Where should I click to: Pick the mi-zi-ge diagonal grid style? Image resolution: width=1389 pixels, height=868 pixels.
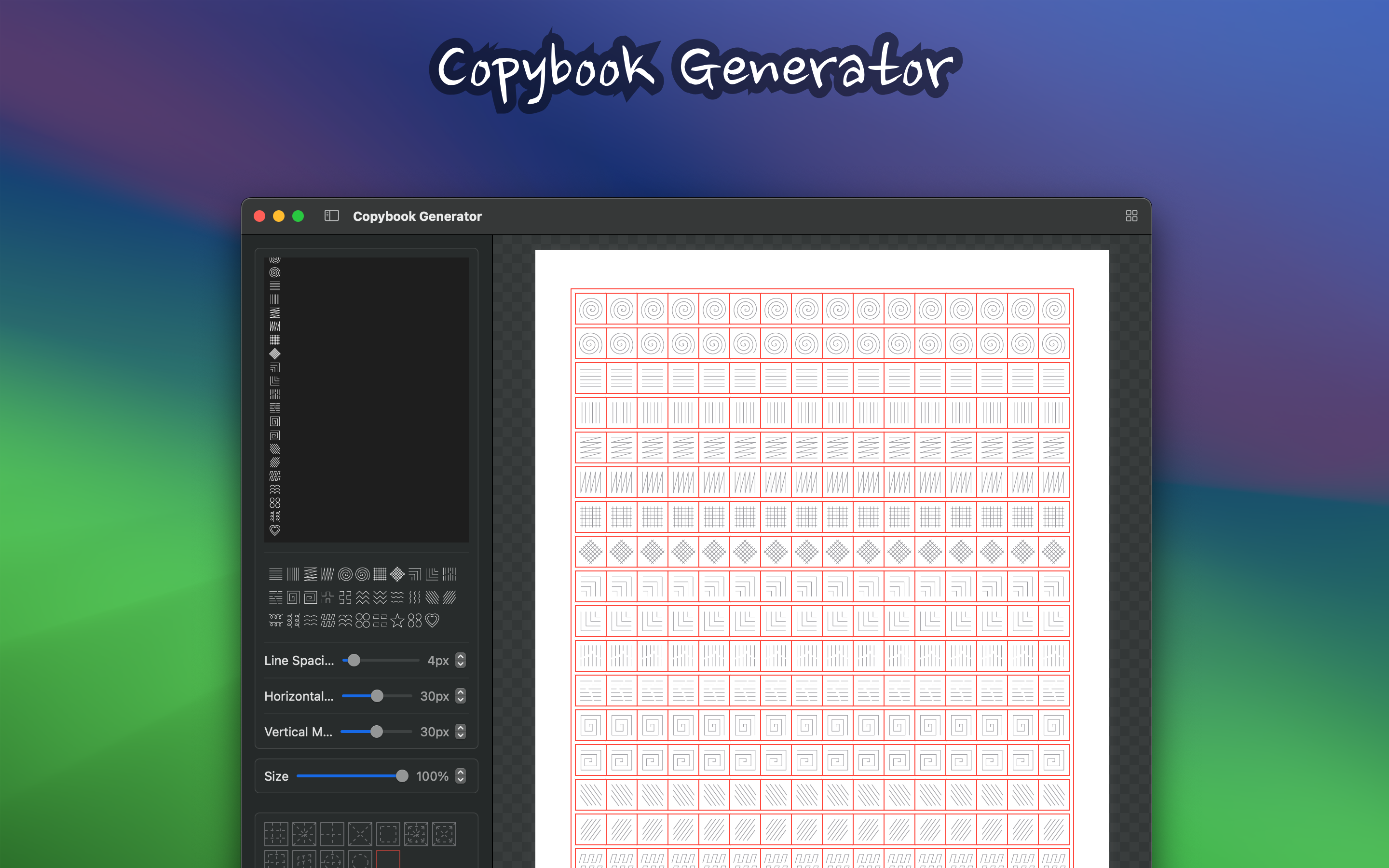pyautogui.click(x=305, y=835)
